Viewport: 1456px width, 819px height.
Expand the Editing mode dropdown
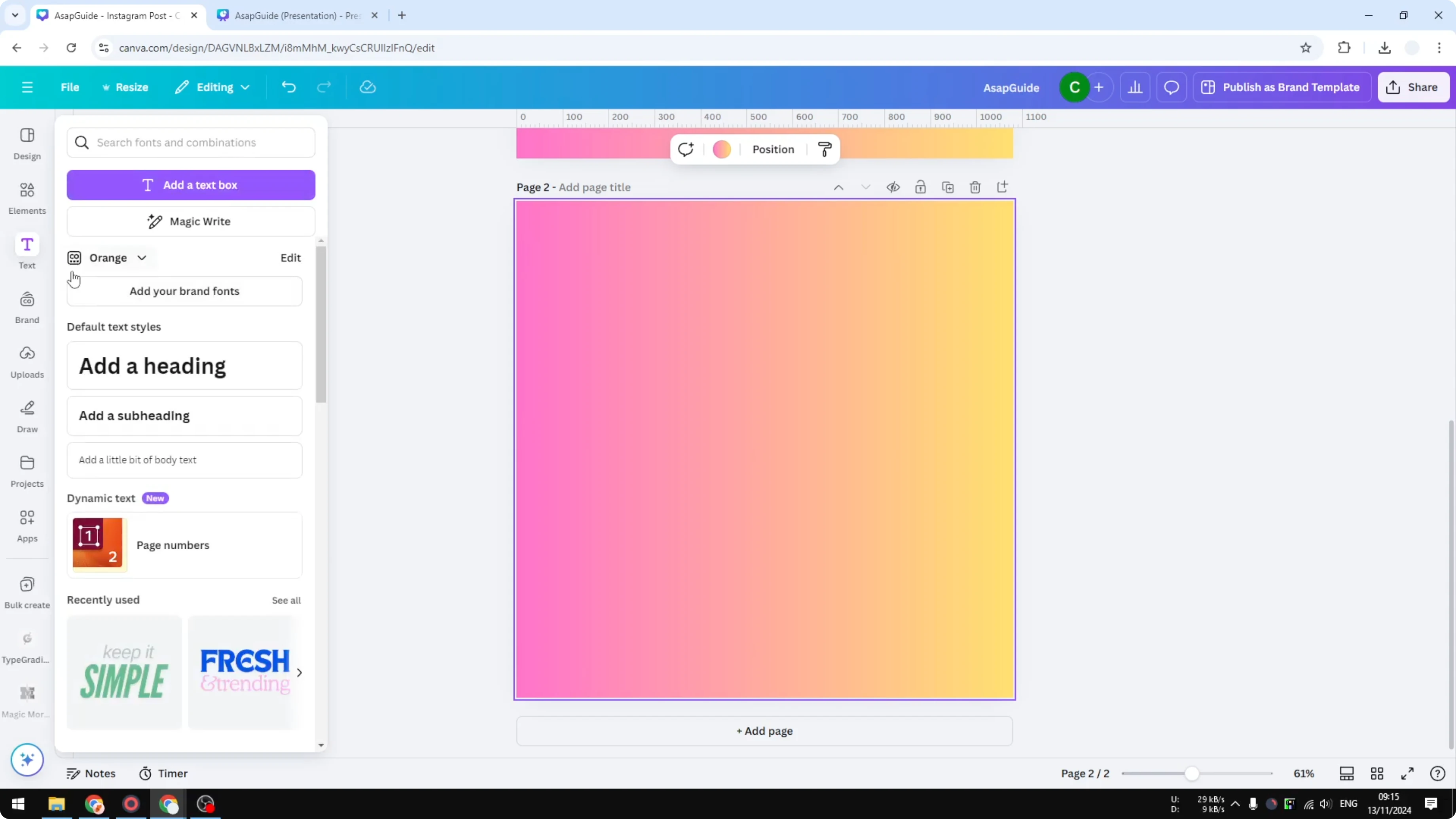click(212, 87)
